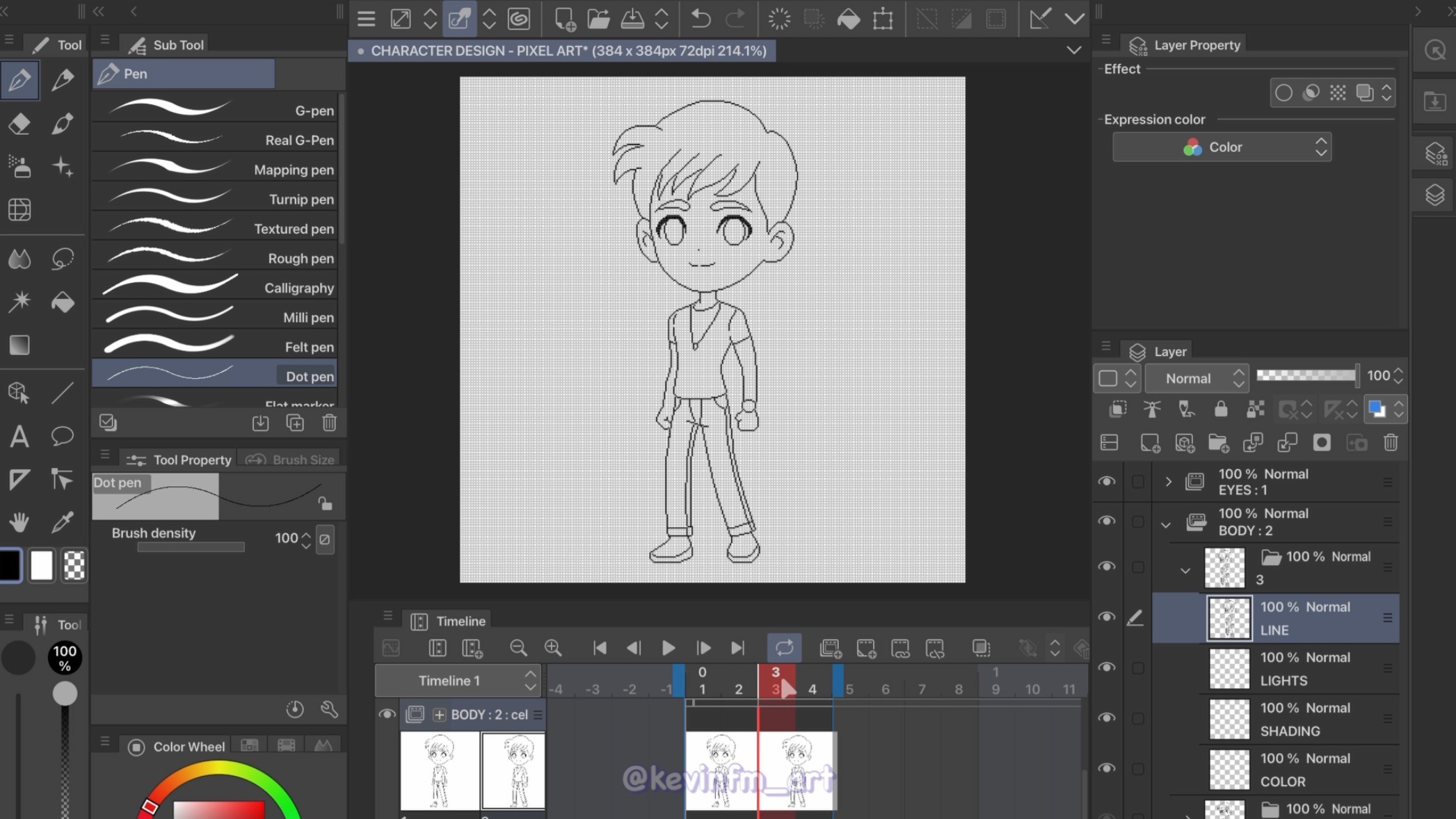Click the delete layer trash icon
1456x819 pixels.
(x=1391, y=443)
